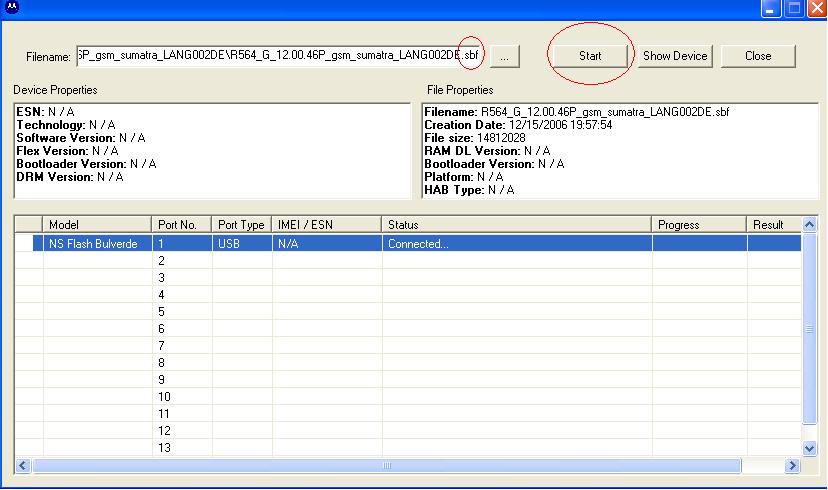Sort by the Port No. column header

tap(182, 225)
